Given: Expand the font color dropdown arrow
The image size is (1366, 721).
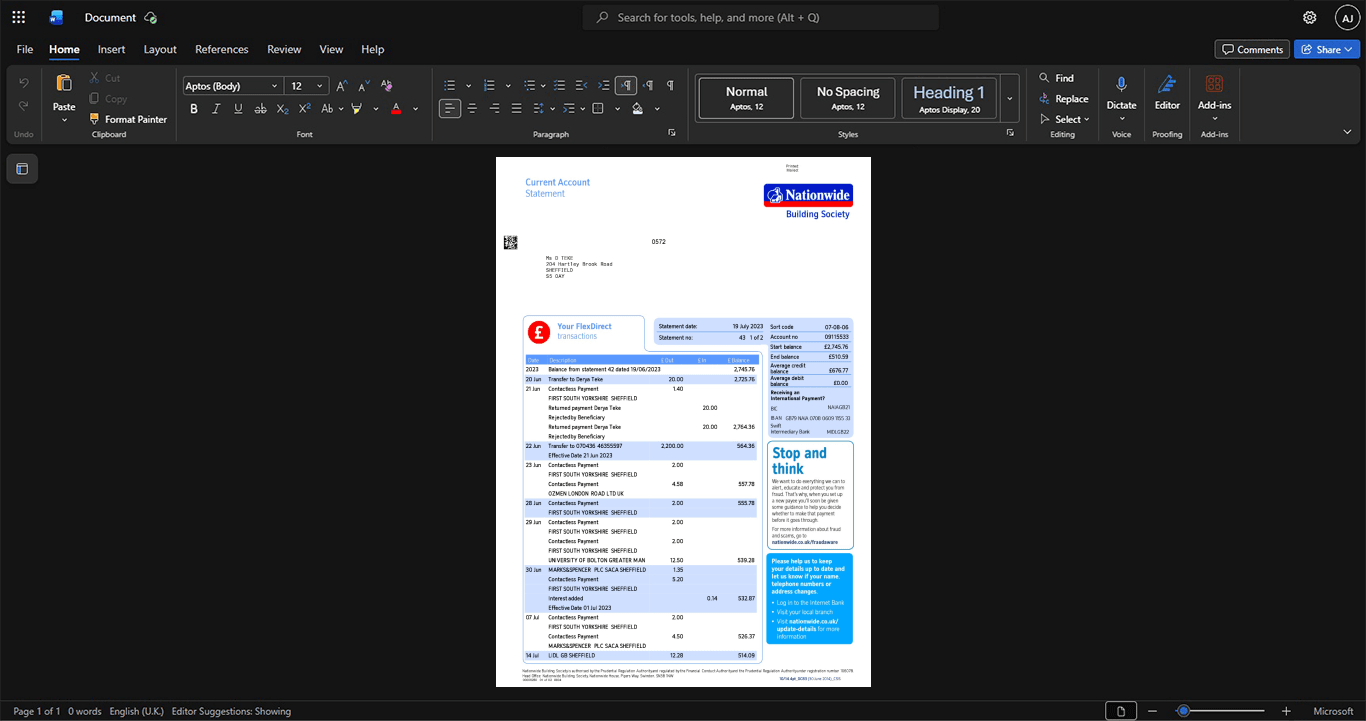Looking at the screenshot, I should tap(416, 108).
